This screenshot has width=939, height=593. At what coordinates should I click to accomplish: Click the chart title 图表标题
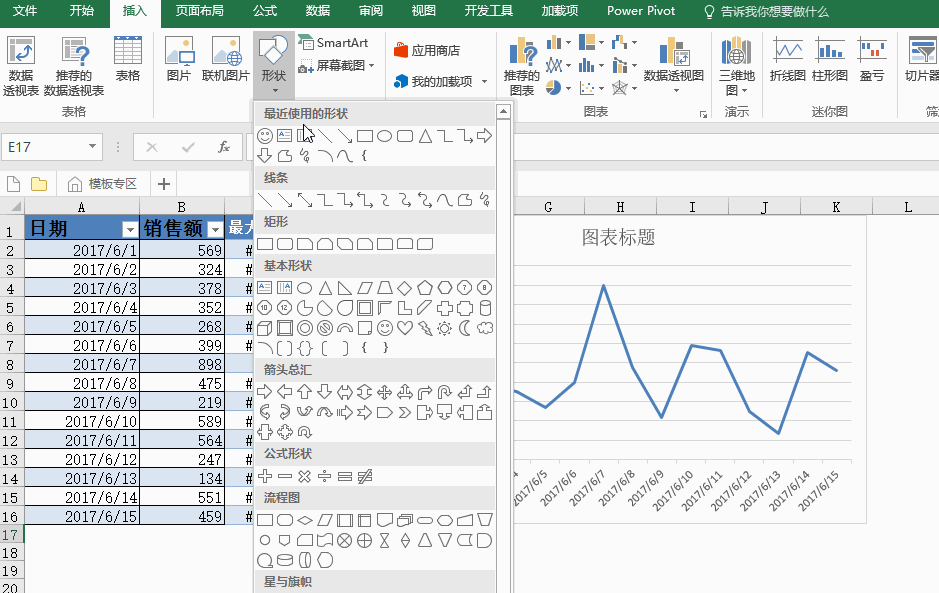[618, 237]
